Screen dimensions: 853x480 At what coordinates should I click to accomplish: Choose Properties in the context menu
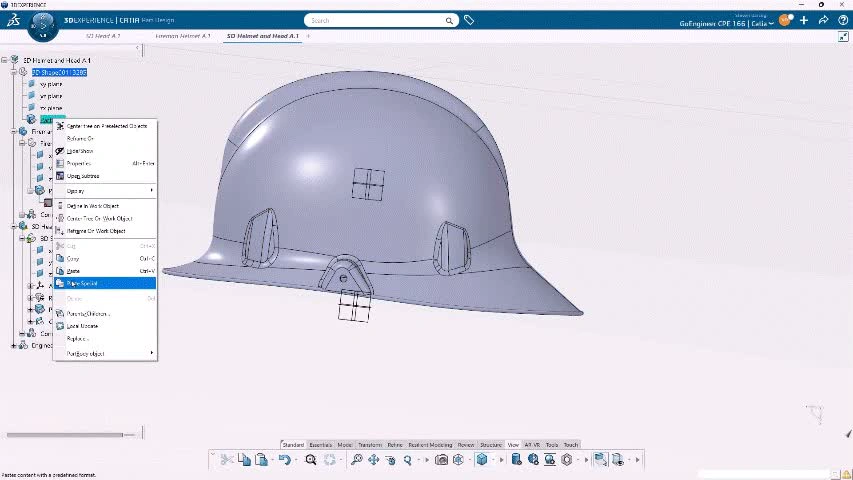[106, 163]
